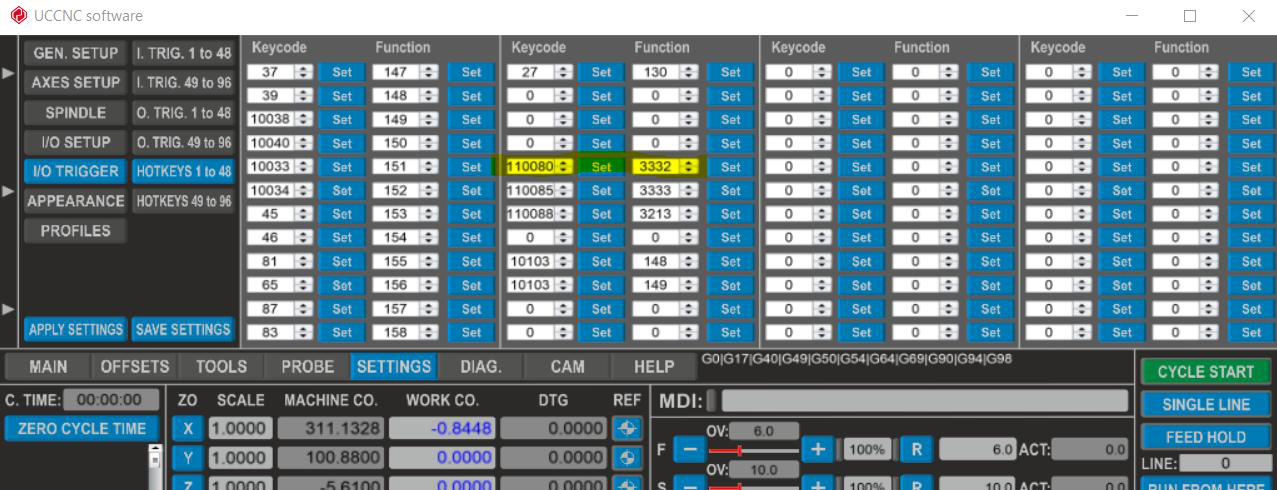Switch to the OFFSETS tab
1277x490 pixels.
135,367
